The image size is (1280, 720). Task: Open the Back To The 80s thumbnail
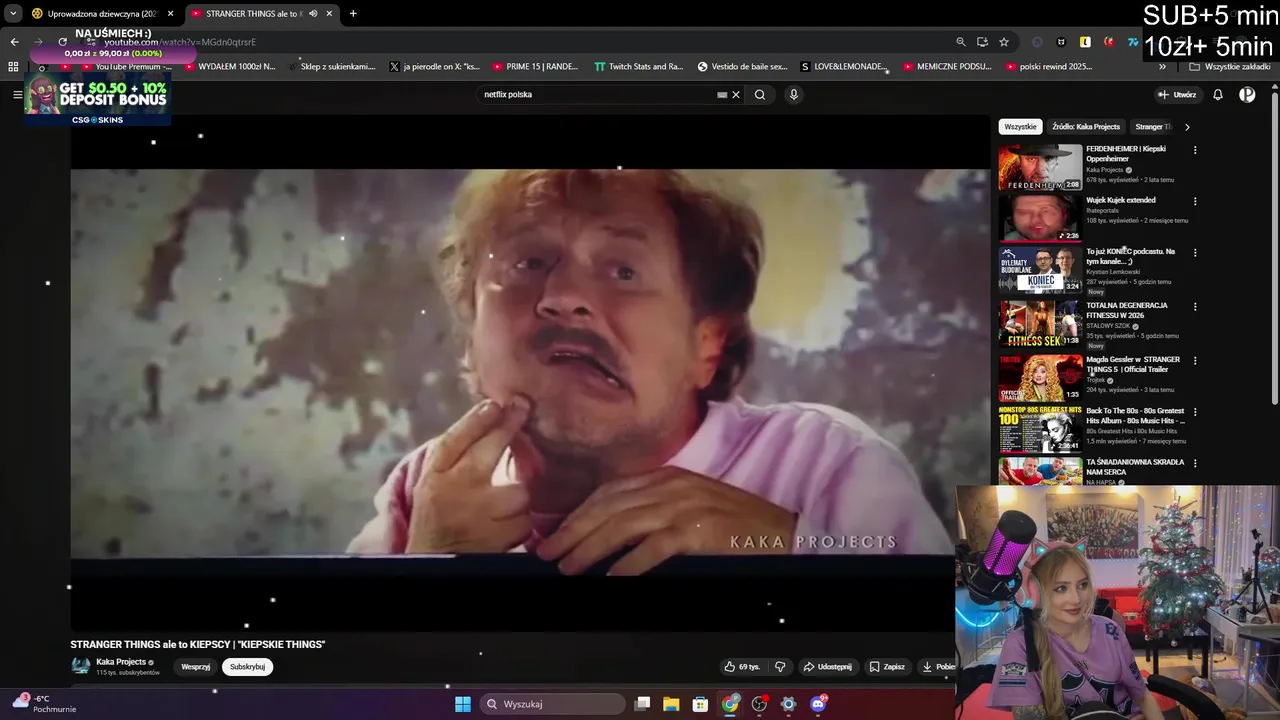pos(1040,429)
